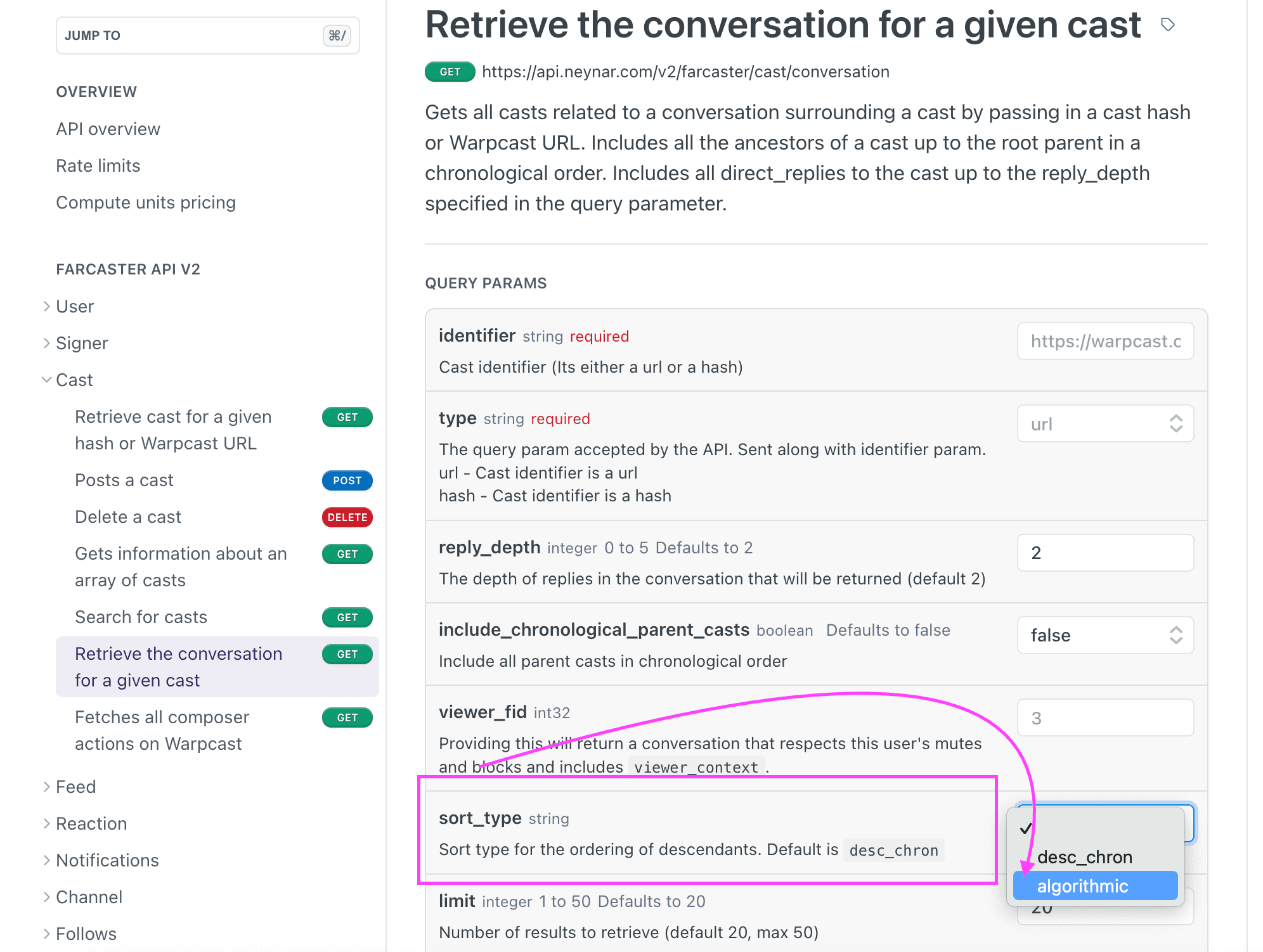This screenshot has width=1263, height=952.
Task: Click checkmark on the blank dropdown option
Action: tap(1026, 828)
